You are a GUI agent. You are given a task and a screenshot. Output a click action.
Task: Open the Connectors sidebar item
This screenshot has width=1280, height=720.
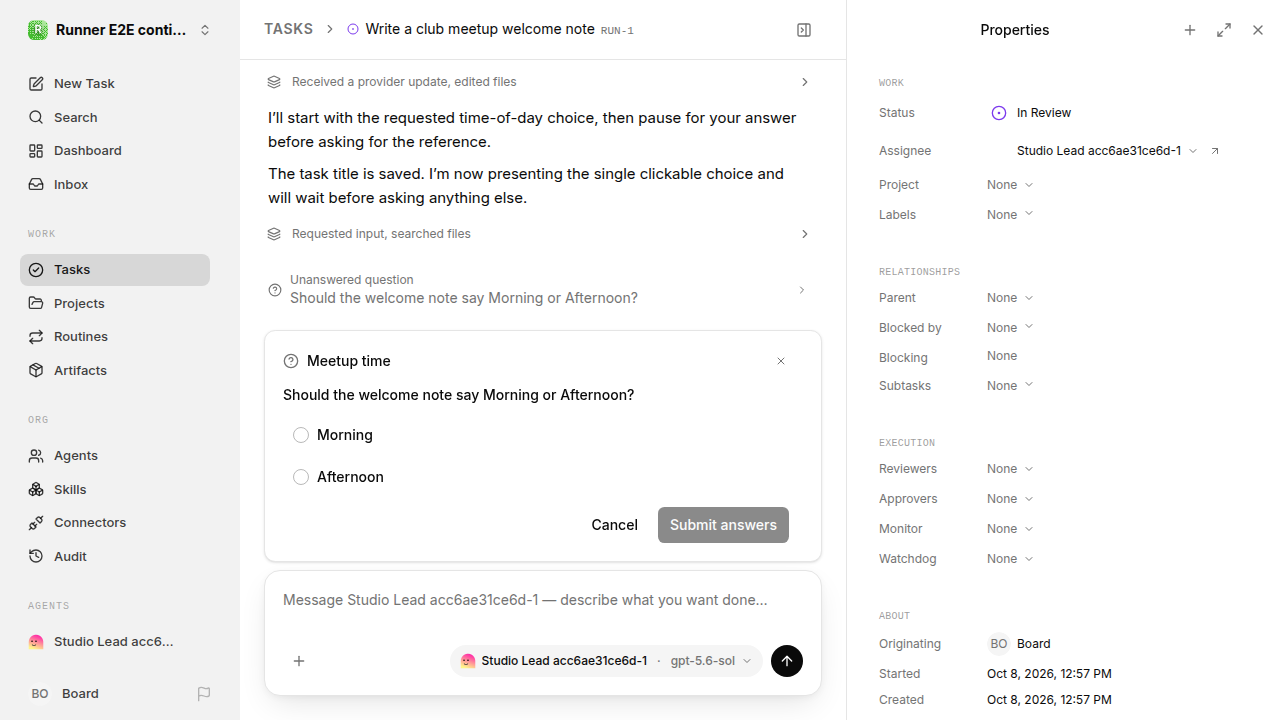pyautogui.click(x=115, y=523)
